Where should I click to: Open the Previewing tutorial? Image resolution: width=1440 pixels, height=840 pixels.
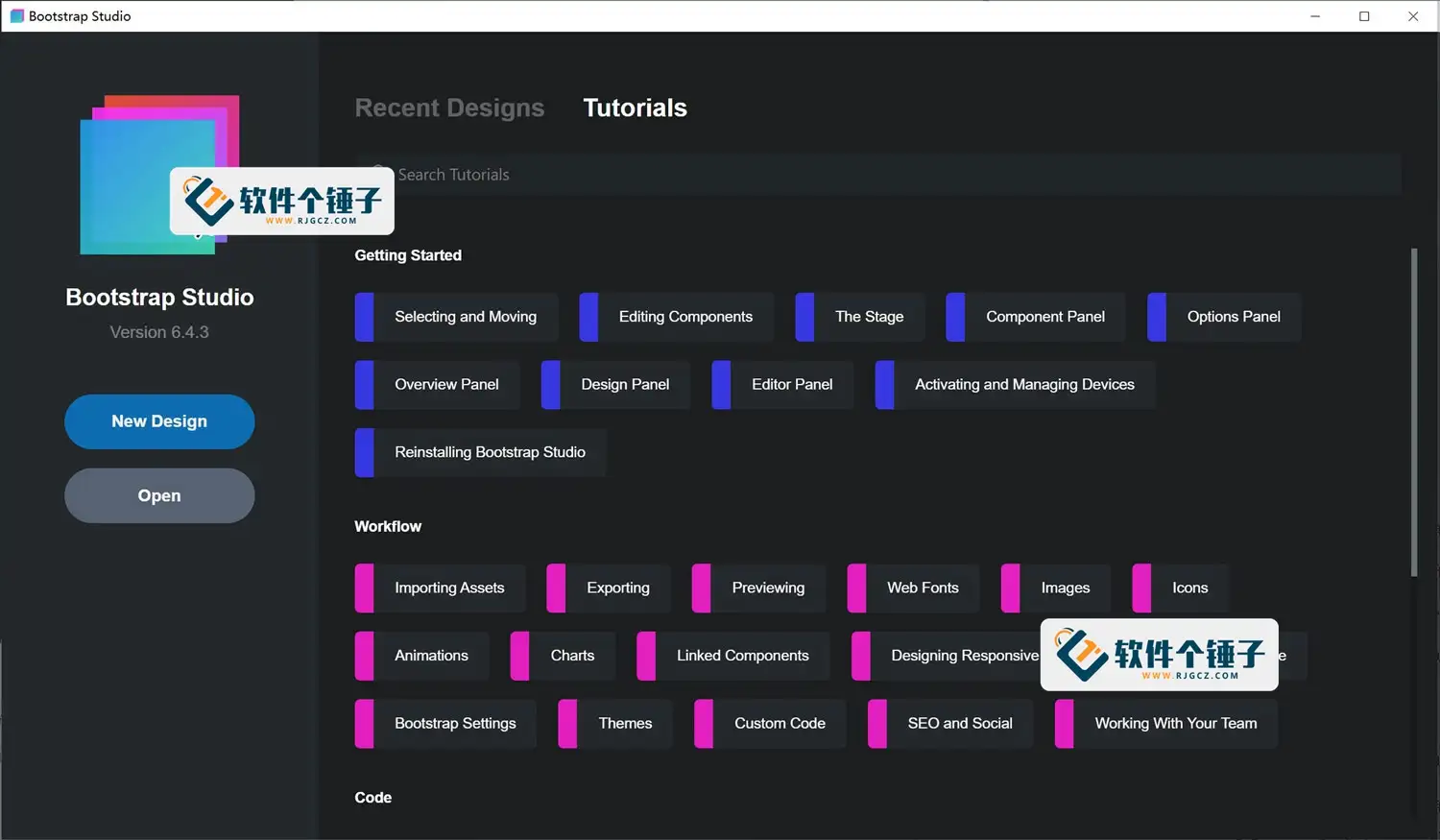pos(758,588)
